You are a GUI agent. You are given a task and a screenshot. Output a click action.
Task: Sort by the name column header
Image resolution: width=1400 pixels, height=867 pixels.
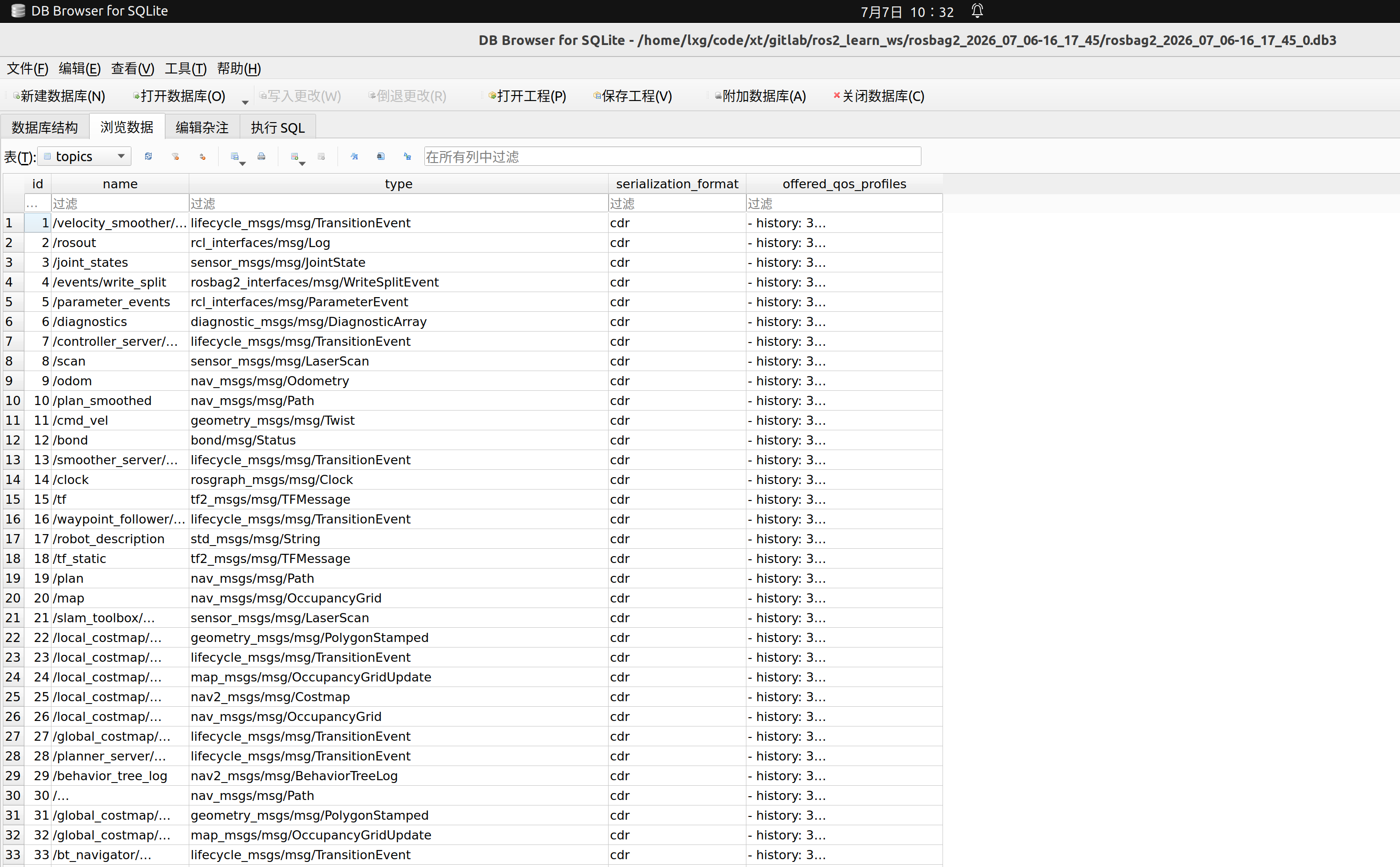pos(120,184)
